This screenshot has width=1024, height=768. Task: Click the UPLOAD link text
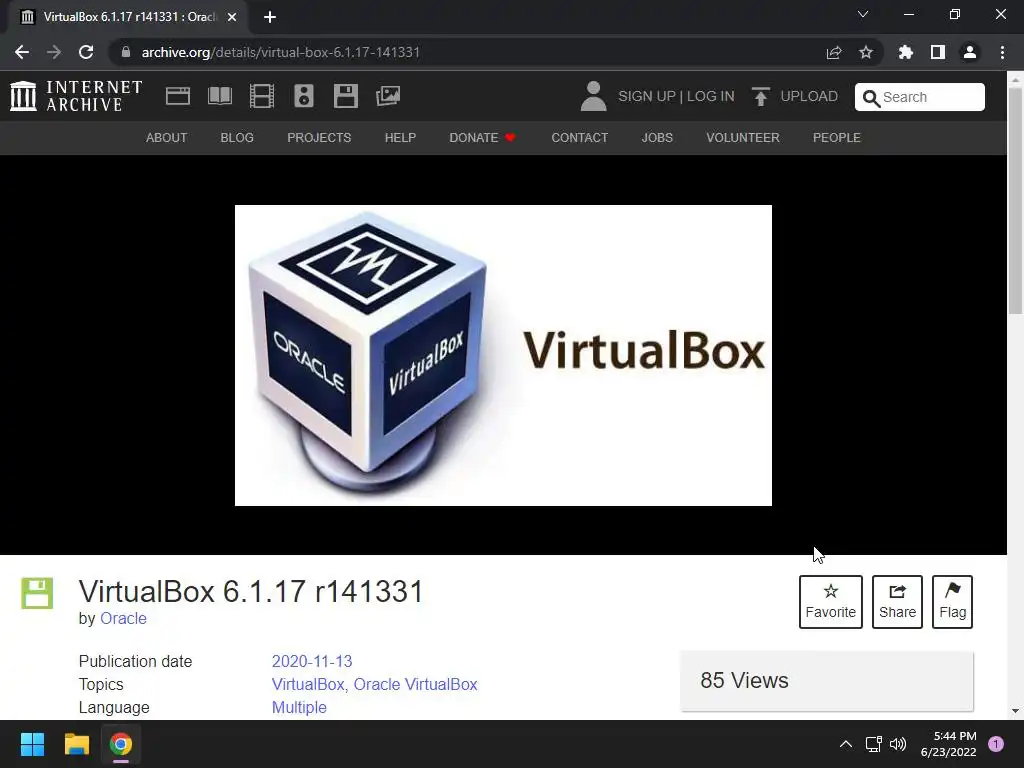[809, 96]
